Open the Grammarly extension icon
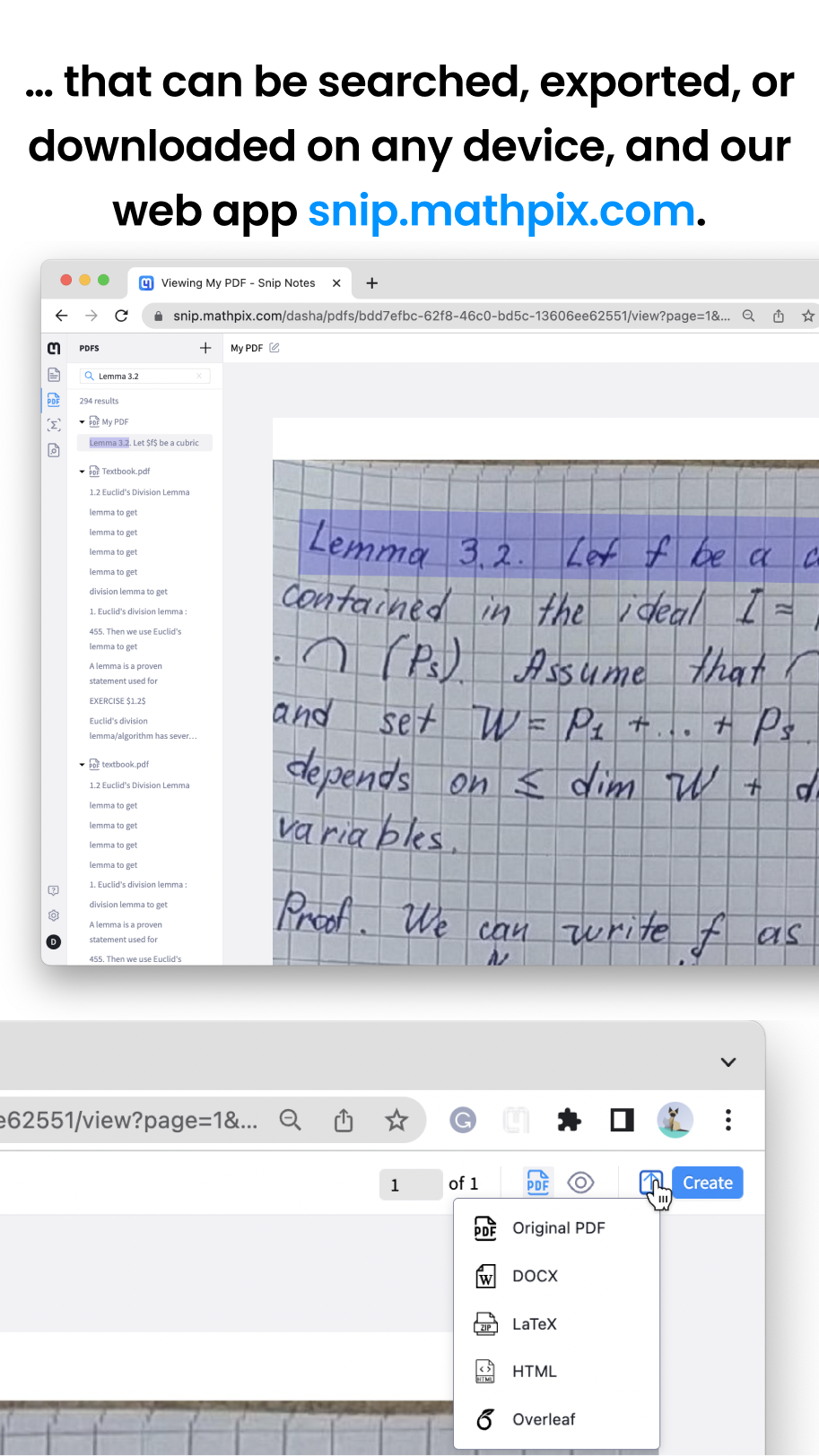This screenshot has width=819, height=1456. tap(463, 1120)
